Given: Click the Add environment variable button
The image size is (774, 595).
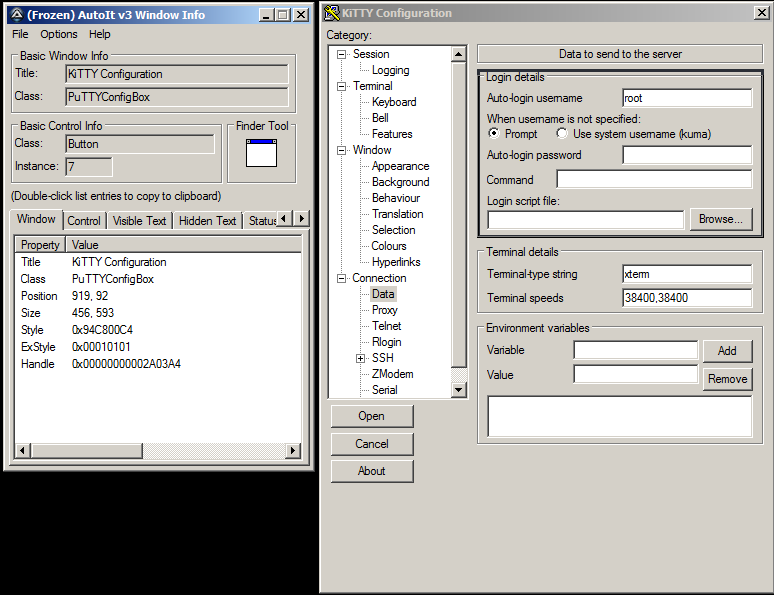Looking at the screenshot, I should coord(727,351).
